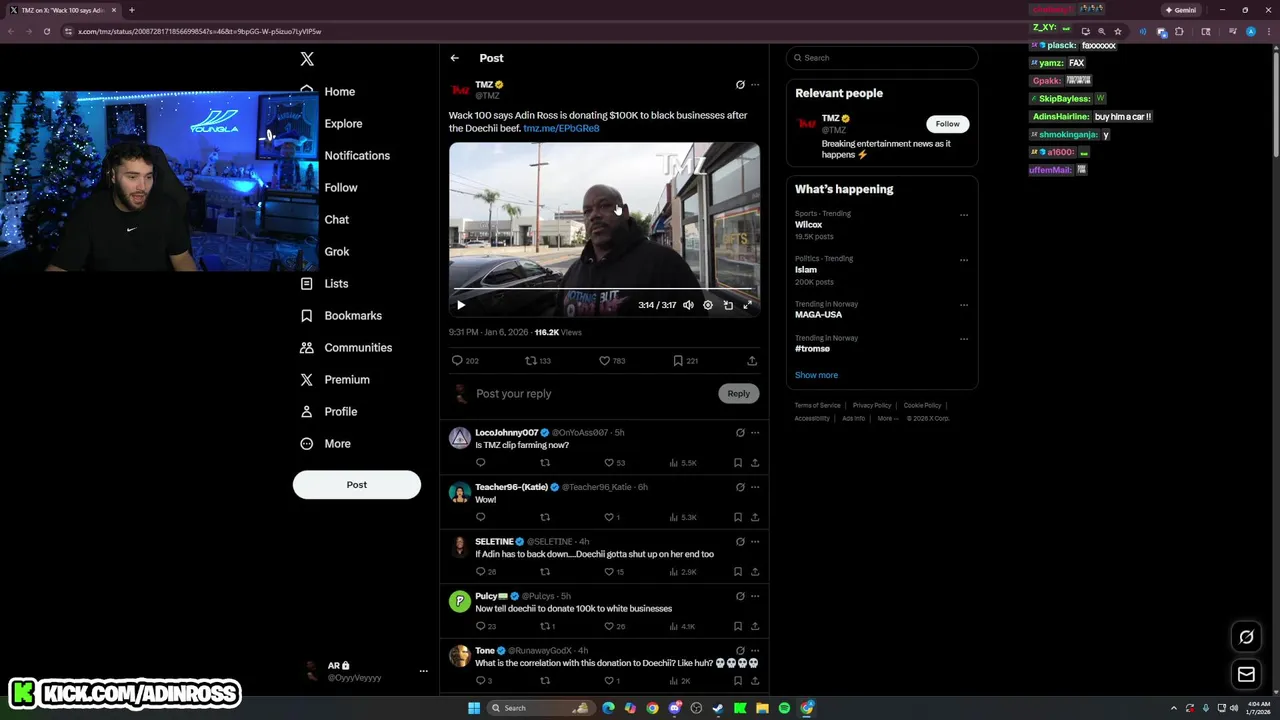Go back with the Post arrow
The image size is (1280, 720).
pyautogui.click(x=455, y=58)
